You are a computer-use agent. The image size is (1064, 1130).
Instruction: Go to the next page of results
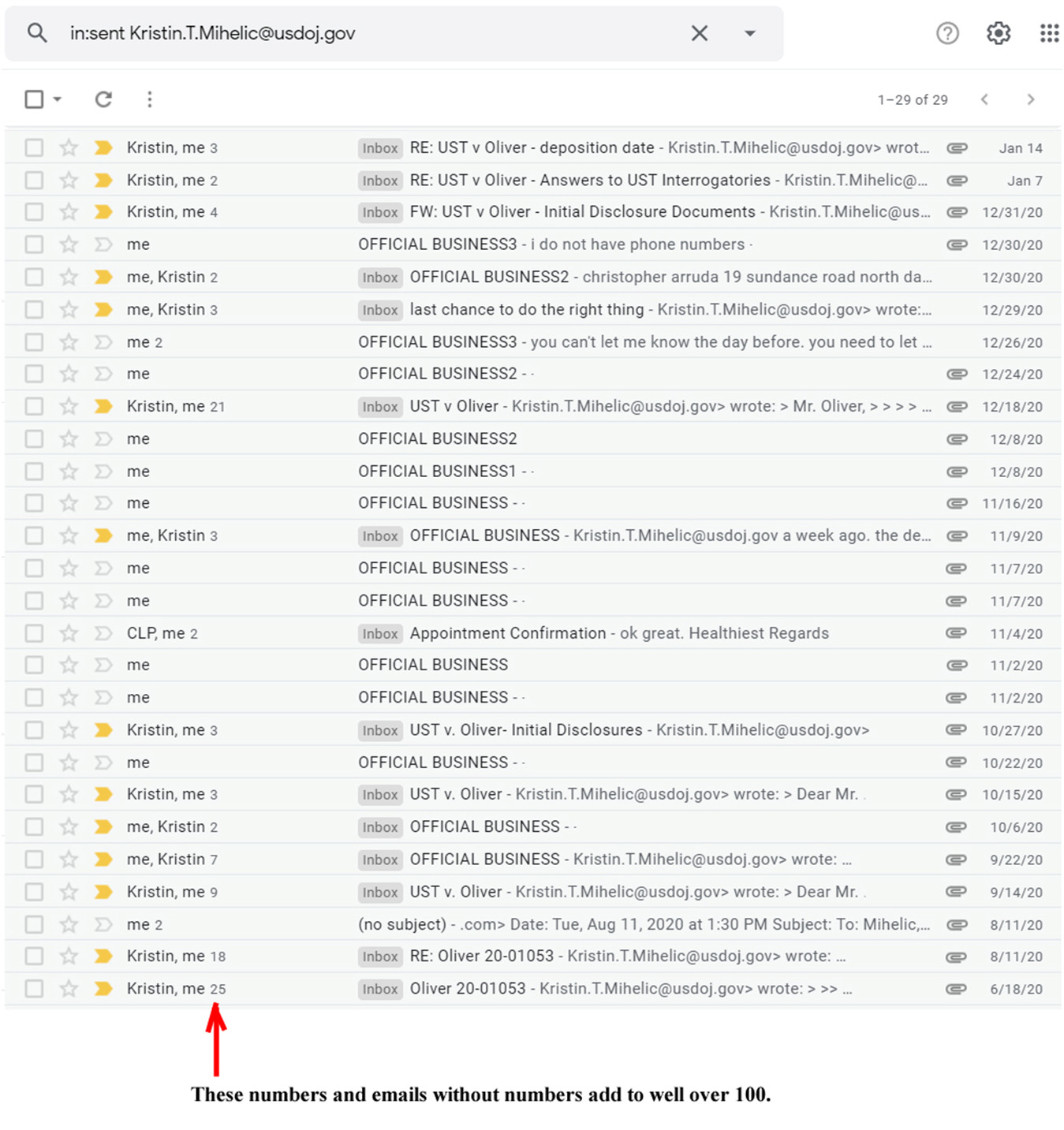pyautogui.click(x=1030, y=99)
